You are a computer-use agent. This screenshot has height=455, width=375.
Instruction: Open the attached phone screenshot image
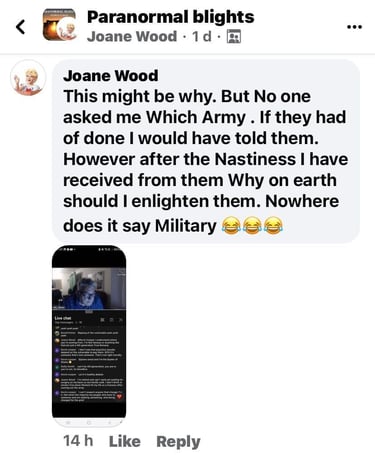coord(89,336)
